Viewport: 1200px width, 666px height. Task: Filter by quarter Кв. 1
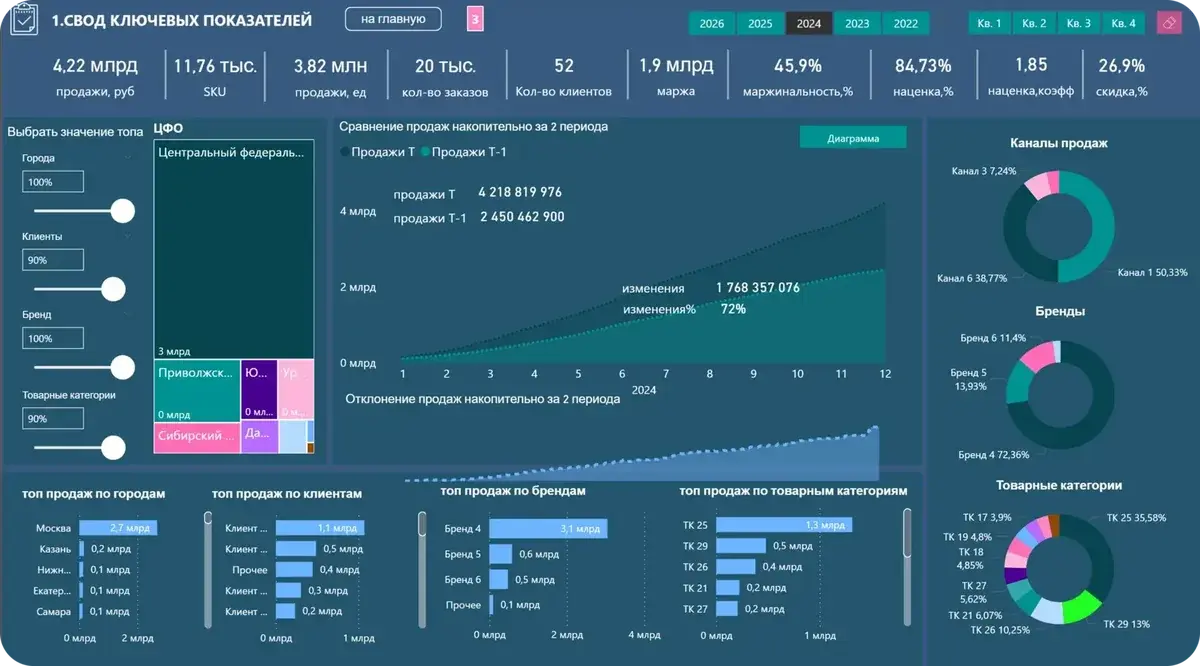click(990, 24)
